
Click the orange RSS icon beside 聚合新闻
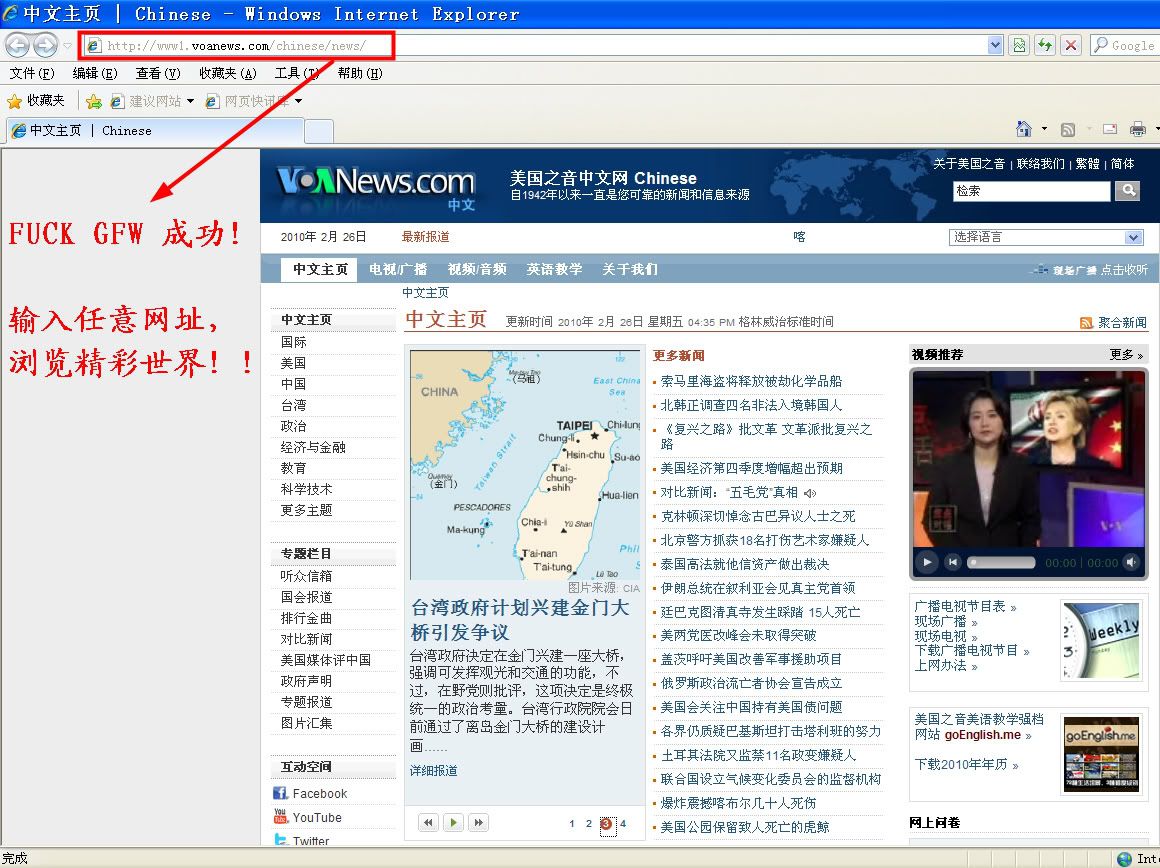[x=1086, y=323]
